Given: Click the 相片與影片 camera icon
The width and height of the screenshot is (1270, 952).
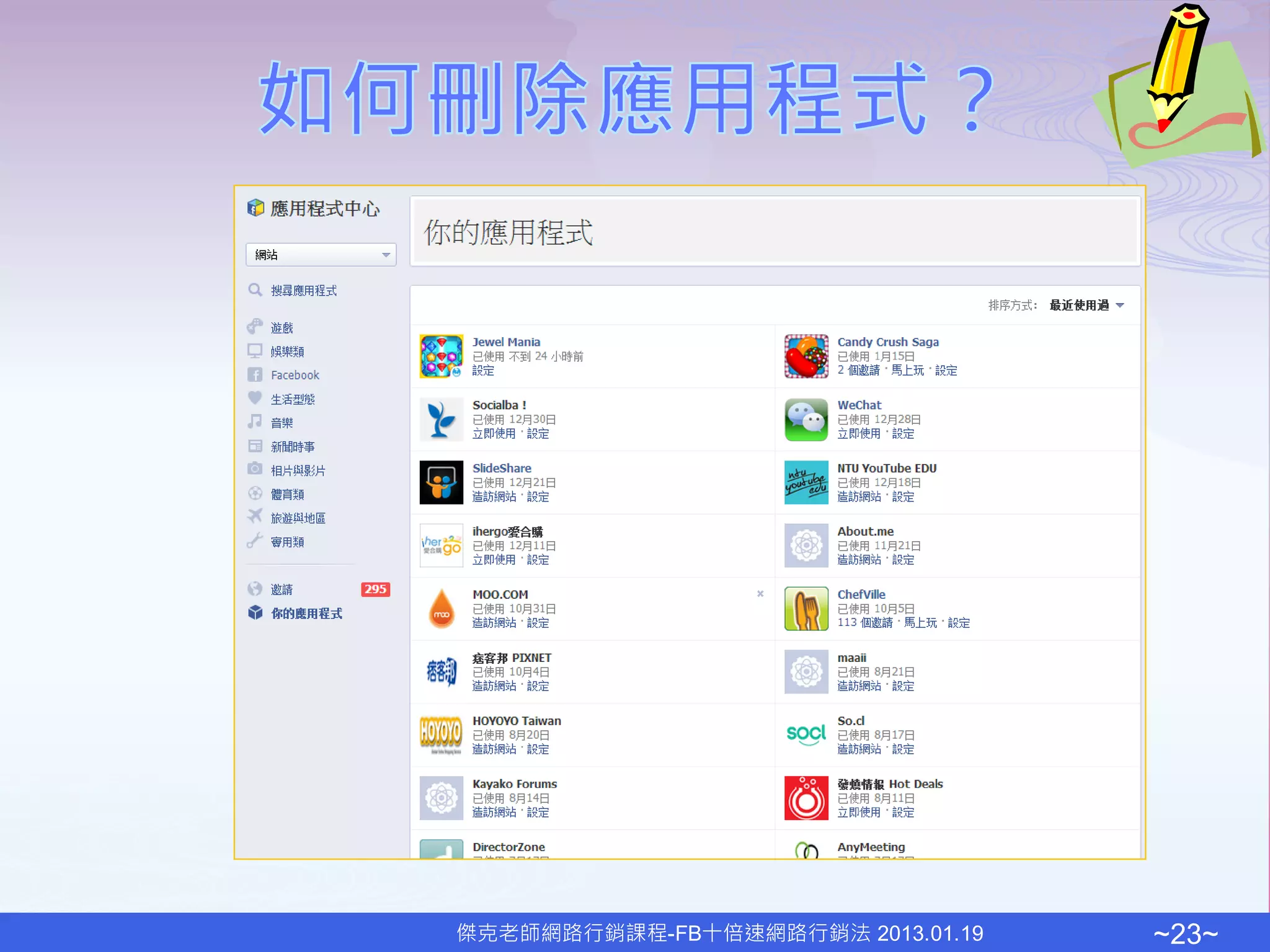Looking at the screenshot, I should click(x=255, y=469).
